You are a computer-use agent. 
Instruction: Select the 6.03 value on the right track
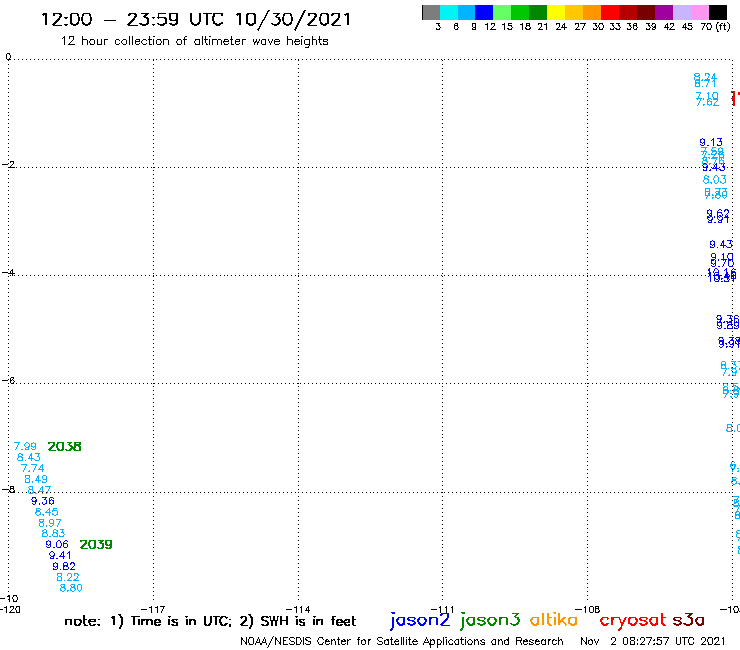[x=715, y=179]
